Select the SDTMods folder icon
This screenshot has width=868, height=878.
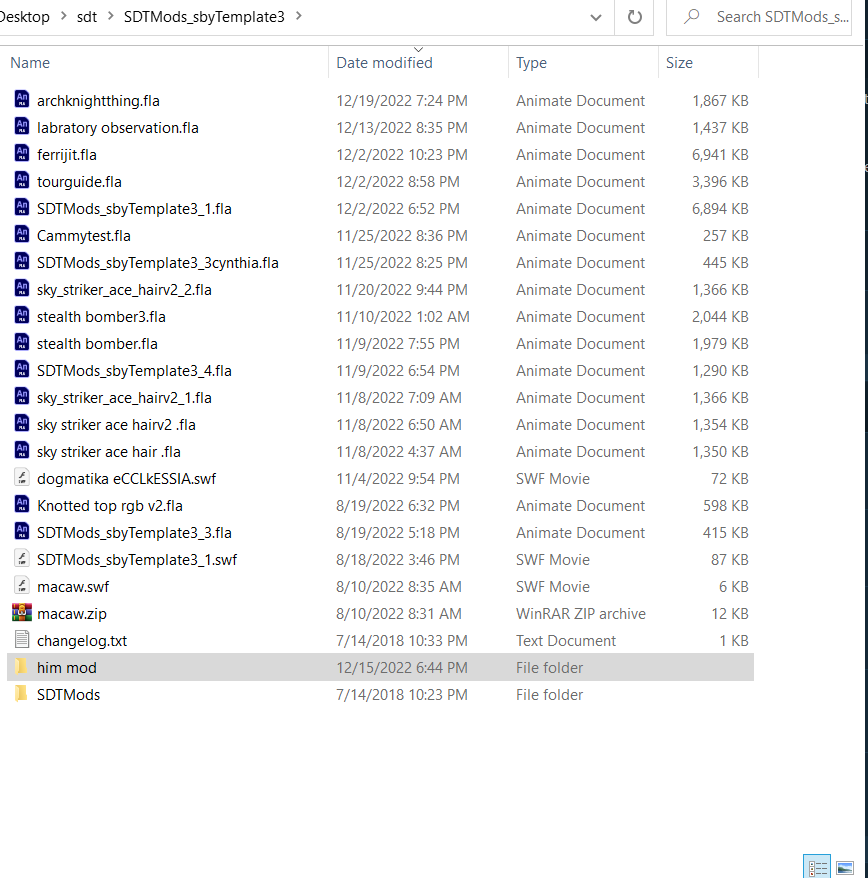22,694
